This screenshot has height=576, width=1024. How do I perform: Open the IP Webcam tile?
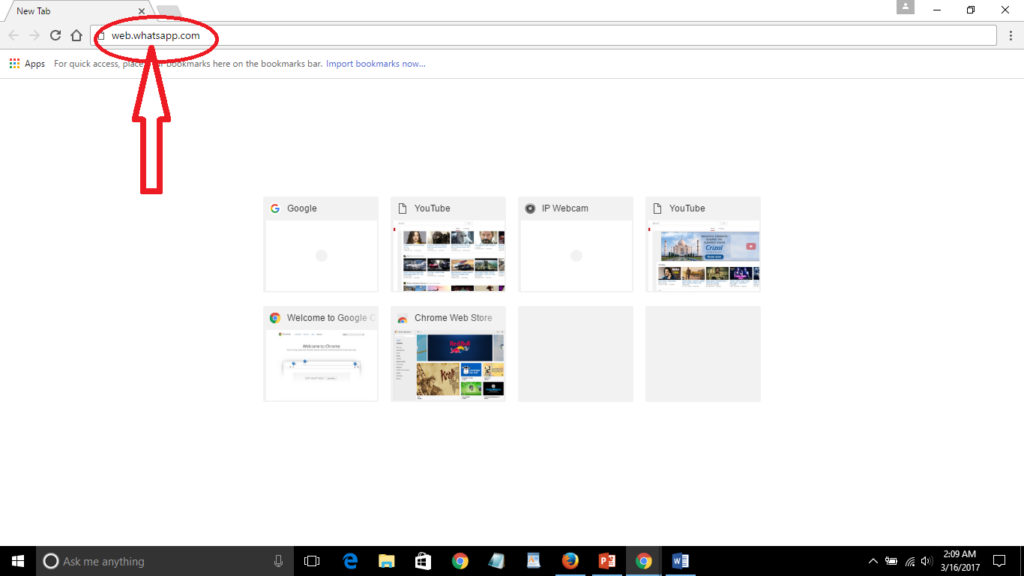point(575,244)
